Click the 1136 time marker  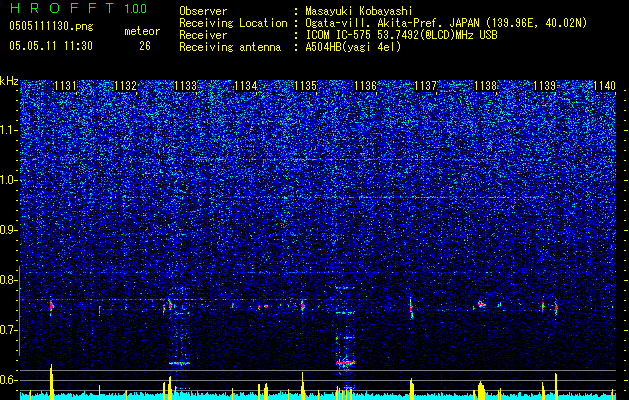[365, 86]
